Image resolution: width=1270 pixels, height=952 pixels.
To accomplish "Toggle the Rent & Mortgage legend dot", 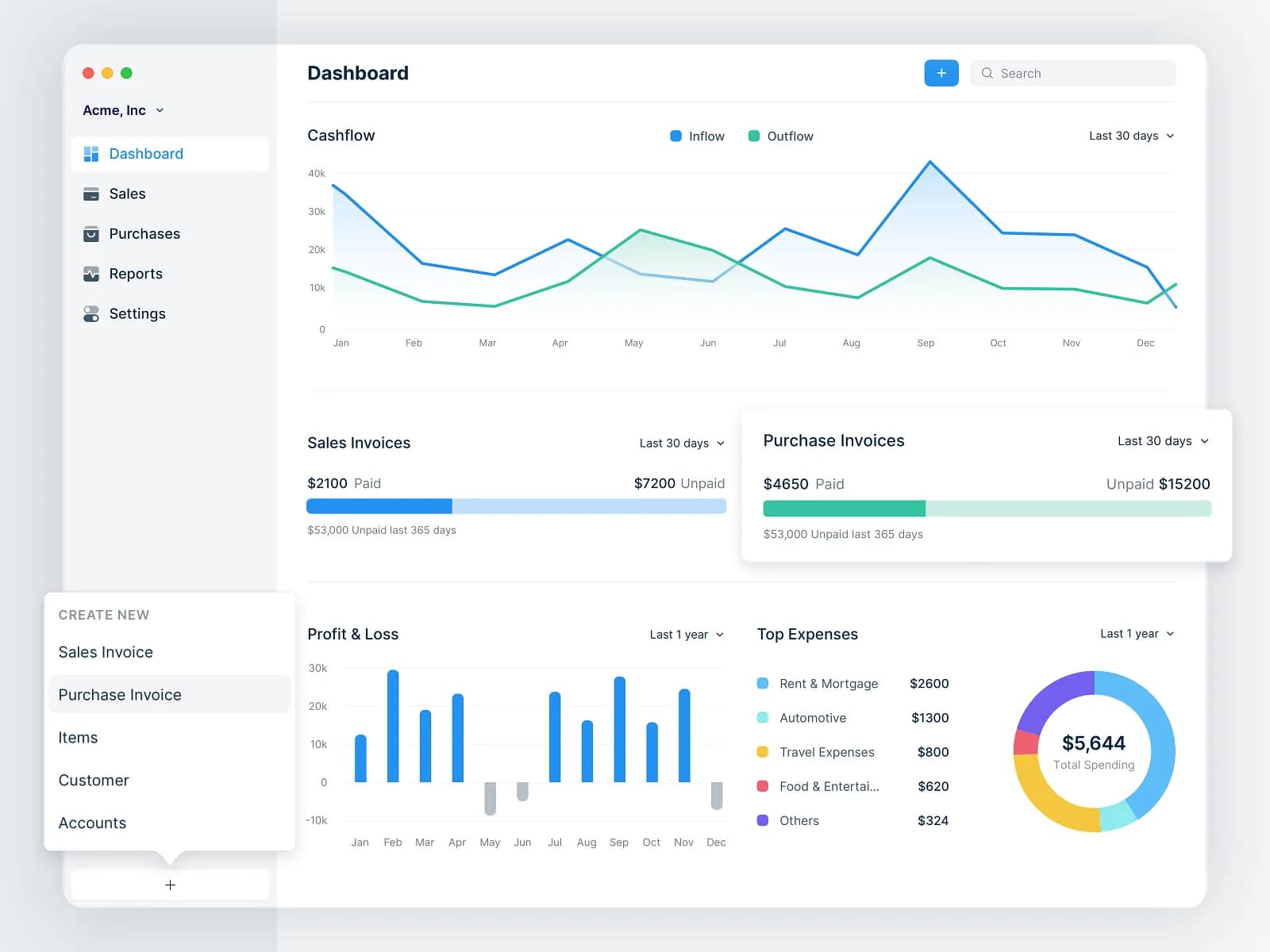I will point(764,683).
